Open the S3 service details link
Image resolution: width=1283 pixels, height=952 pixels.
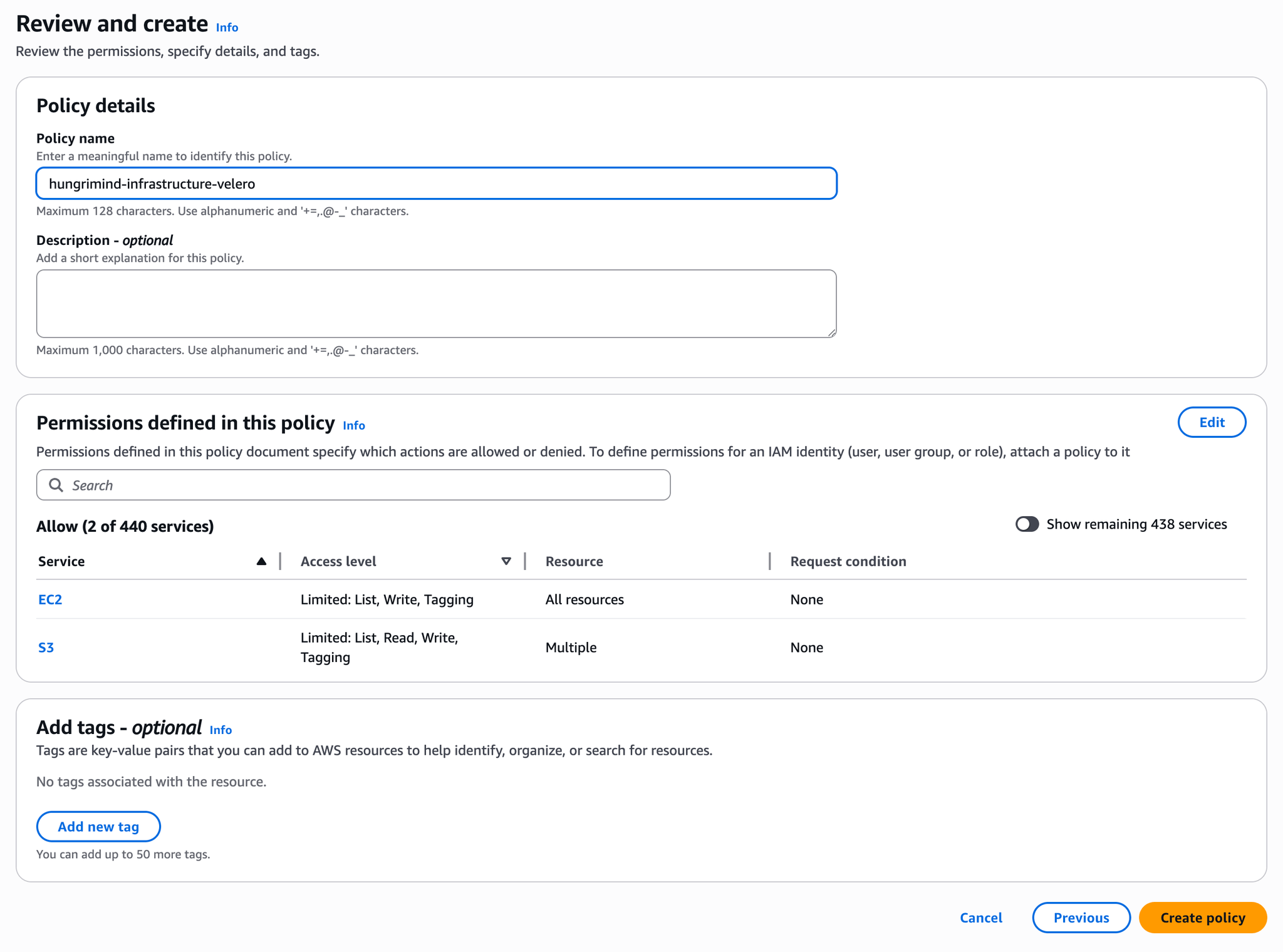click(x=46, y=648)
